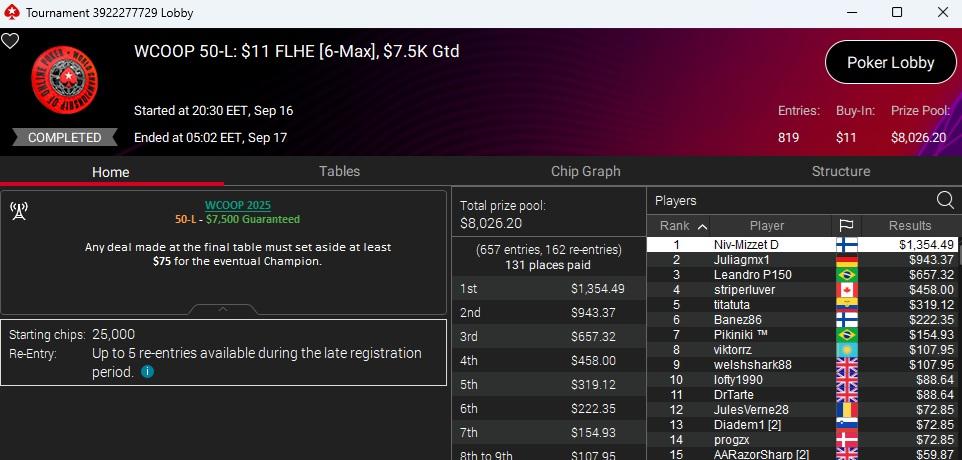Select player Leandro P150 row
The height and width of the screenshot is (460, 962).
pos(753,275)
